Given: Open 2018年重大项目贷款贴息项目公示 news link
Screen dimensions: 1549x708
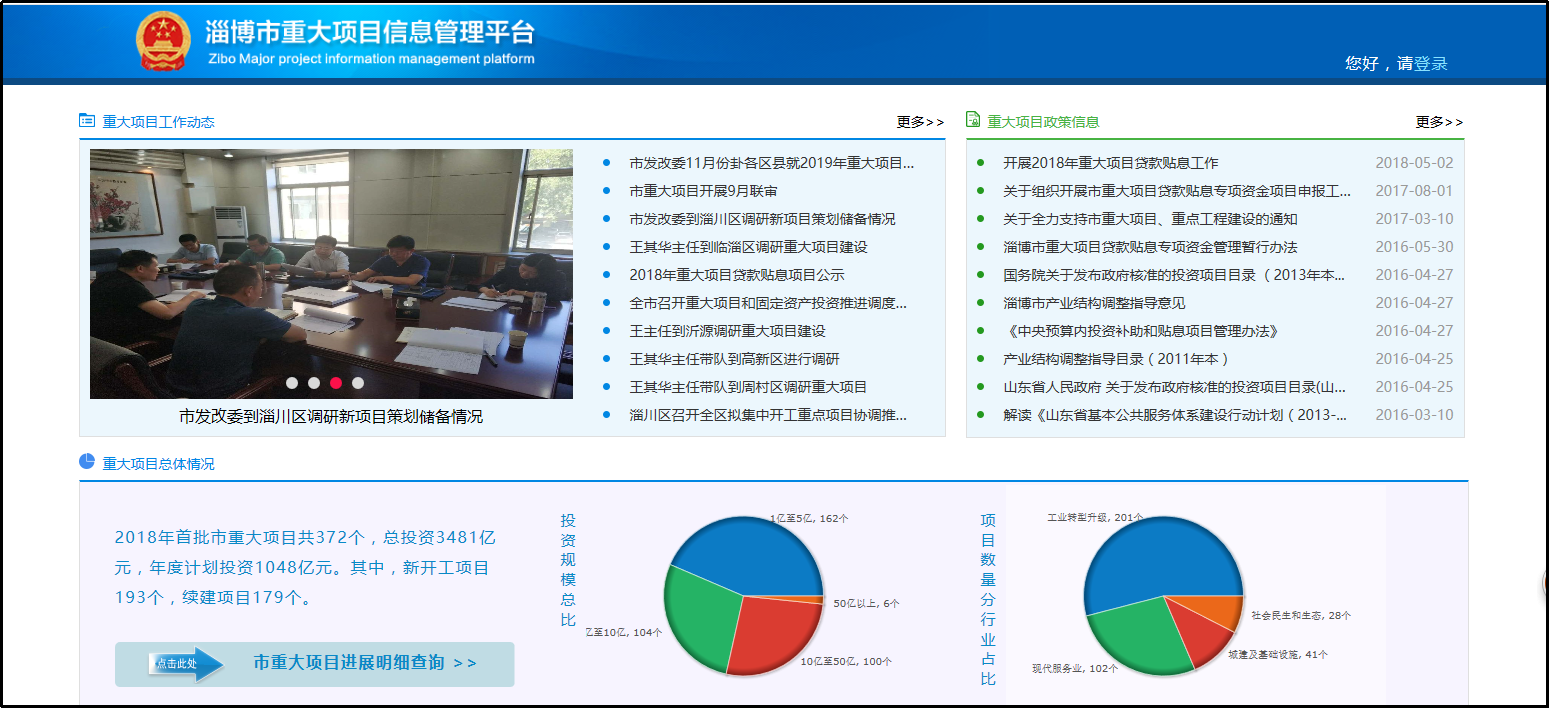Looking at the screenshot, I should click(736, 275).
